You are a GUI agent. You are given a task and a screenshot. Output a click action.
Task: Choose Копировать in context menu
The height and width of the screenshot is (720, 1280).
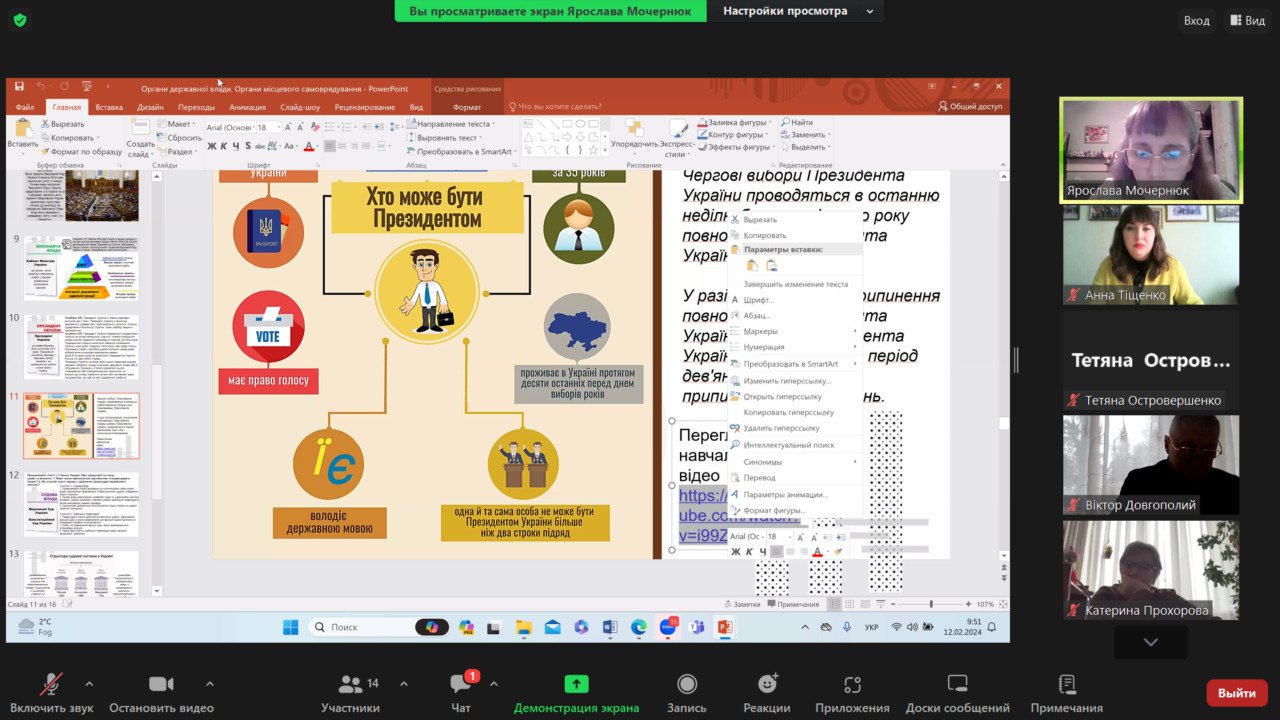point(795,235)
